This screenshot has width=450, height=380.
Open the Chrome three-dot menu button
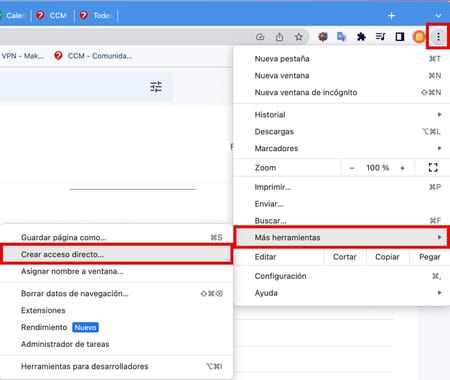(438, 37)
